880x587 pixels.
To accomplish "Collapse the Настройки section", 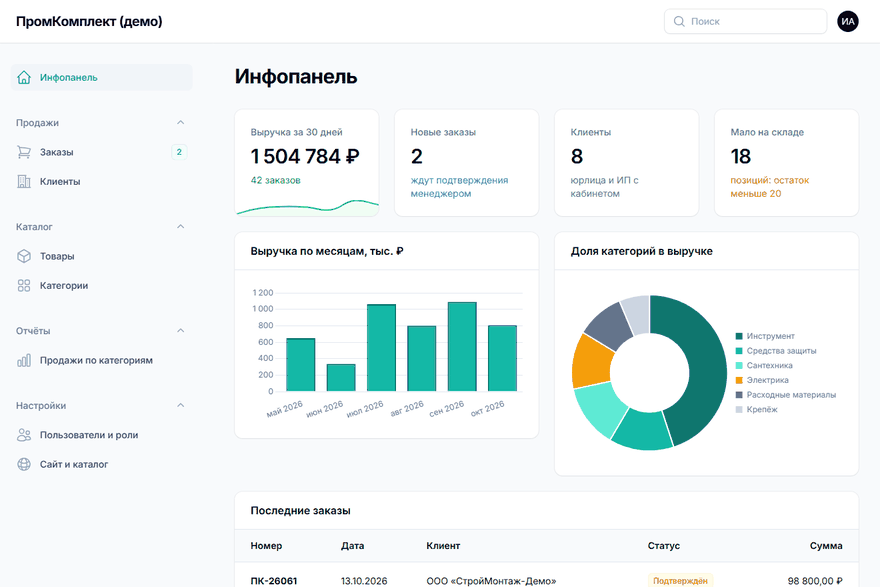I will [180, 405].
